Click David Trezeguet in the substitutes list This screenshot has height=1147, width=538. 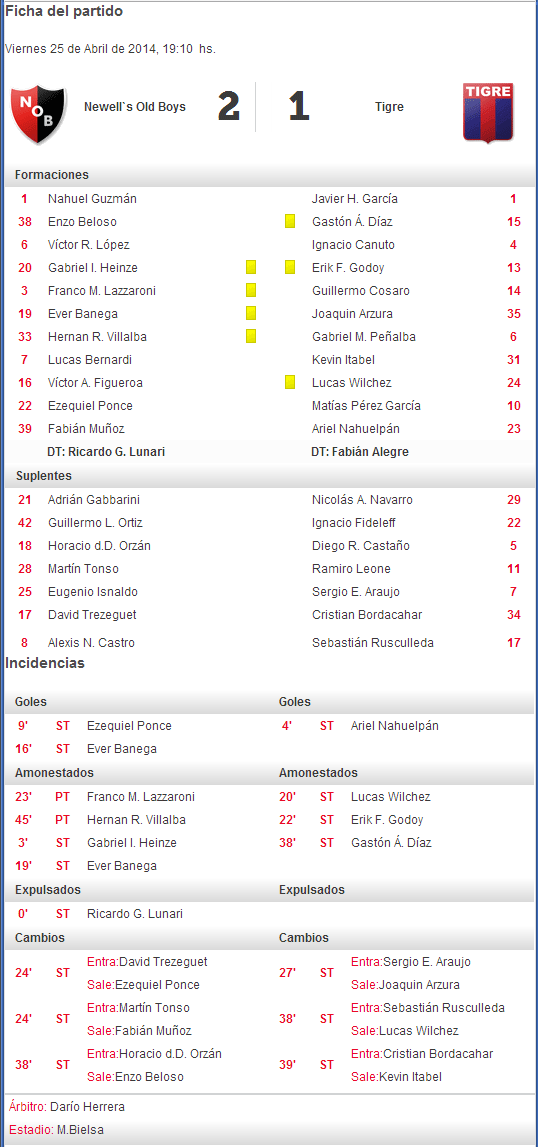pyautogui.click(x=92, y=614)
